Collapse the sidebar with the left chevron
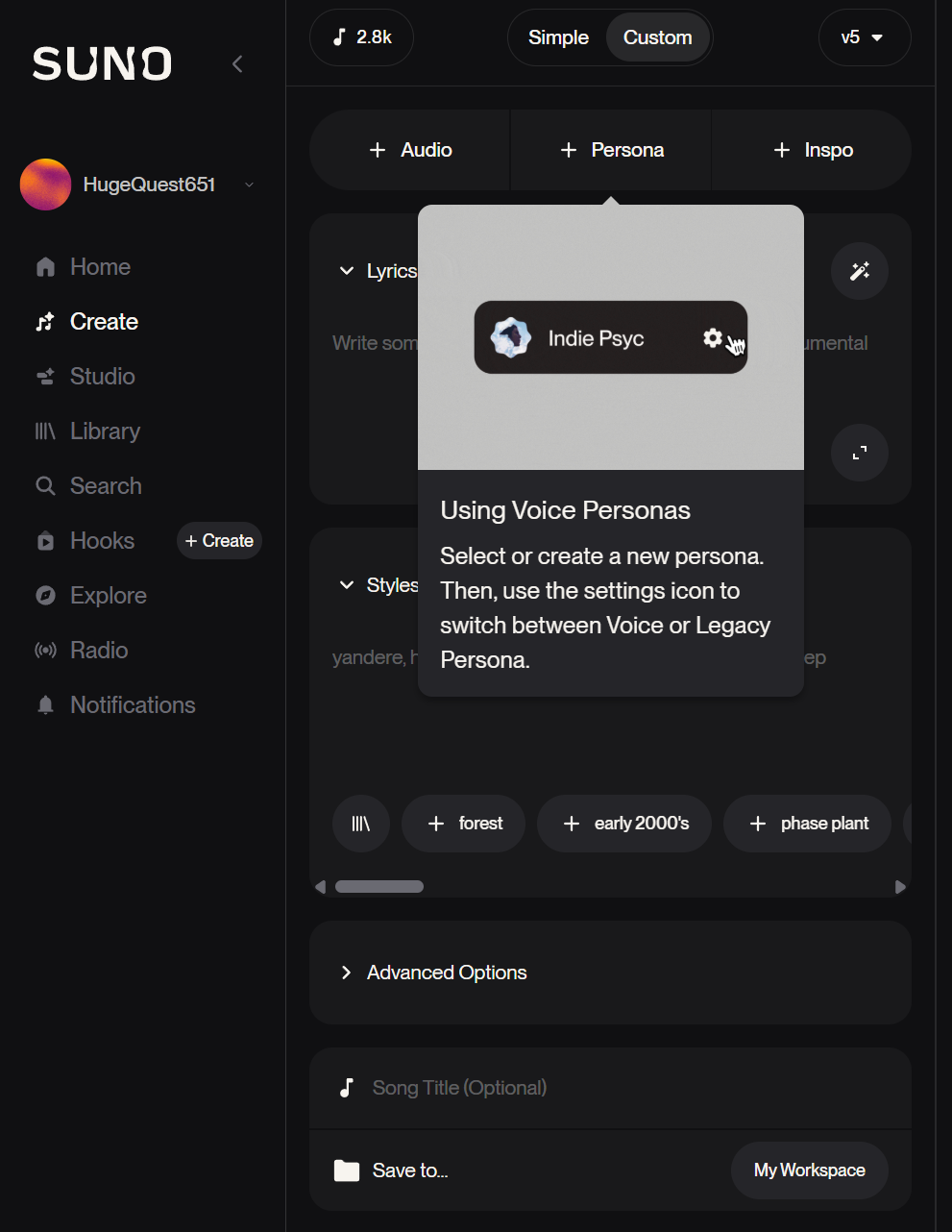952x1232 pixels. pyautogui.click(x=237, y=64)
